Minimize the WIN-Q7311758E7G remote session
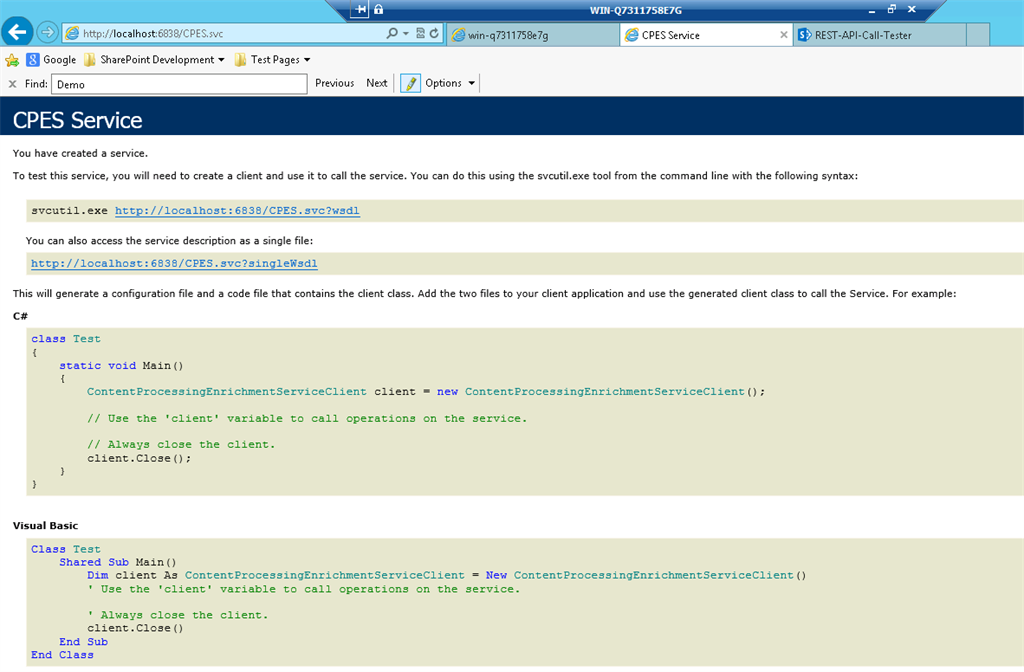 click(x=872, y=10)
